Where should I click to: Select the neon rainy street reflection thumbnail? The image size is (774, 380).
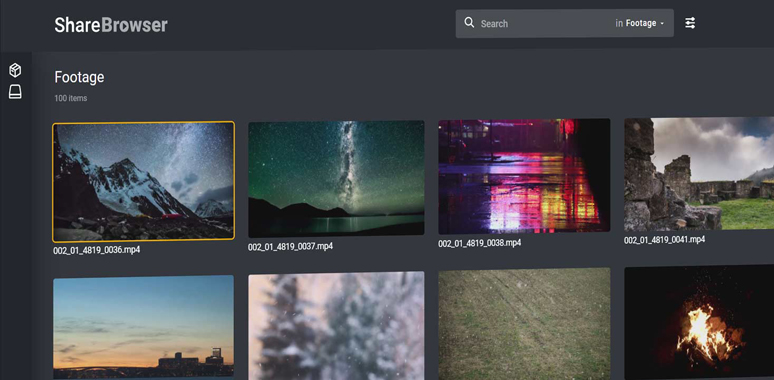[x=524, y=176]
